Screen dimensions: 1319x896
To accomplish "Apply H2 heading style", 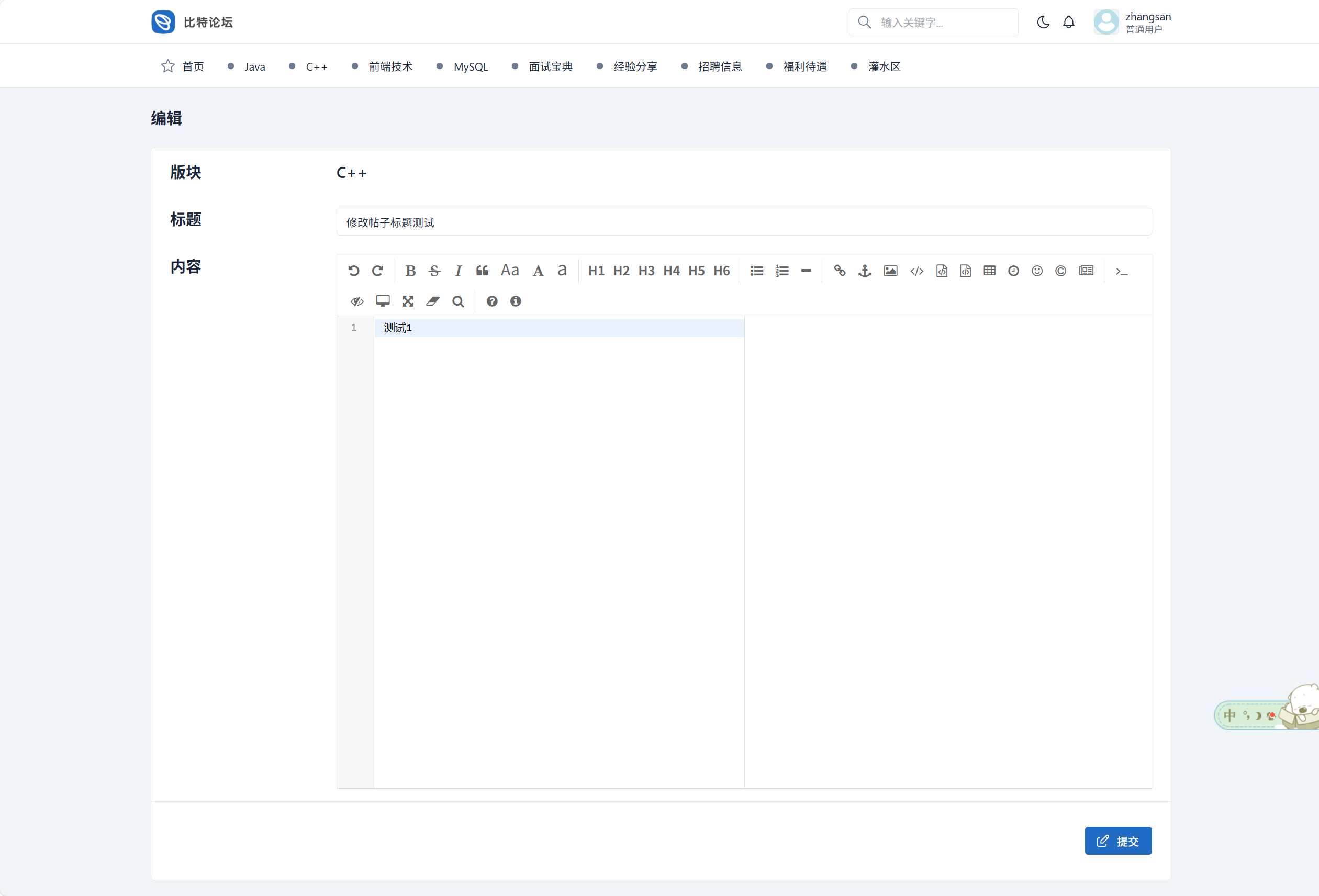I will pyautogui.click(x=621, y=271).
